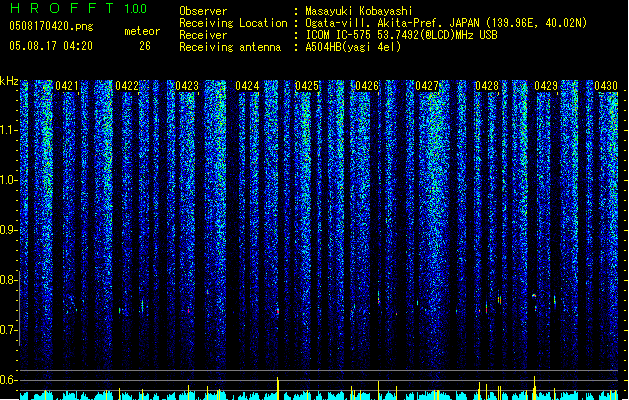Click the 1.1 frequency axis label
This screenshot has height=400, width=629.
[x=8, y=130]
